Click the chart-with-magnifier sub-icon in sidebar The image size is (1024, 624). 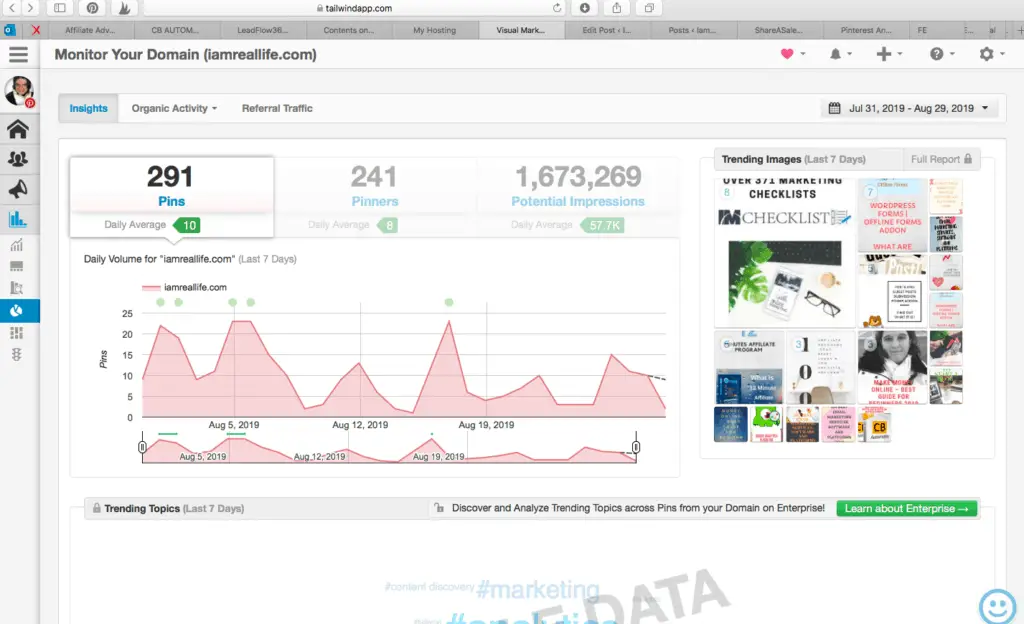tap(16, 288)
